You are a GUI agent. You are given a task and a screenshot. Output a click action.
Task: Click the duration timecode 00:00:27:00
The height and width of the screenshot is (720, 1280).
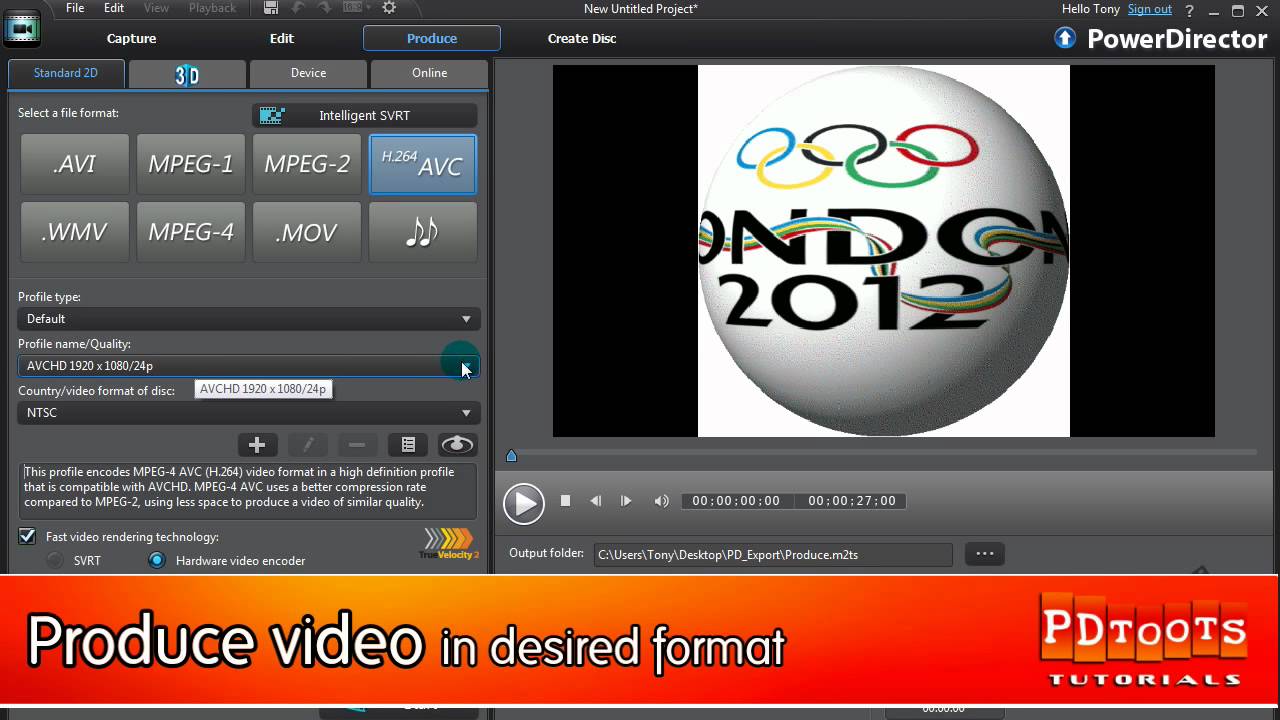pos(852,501)
